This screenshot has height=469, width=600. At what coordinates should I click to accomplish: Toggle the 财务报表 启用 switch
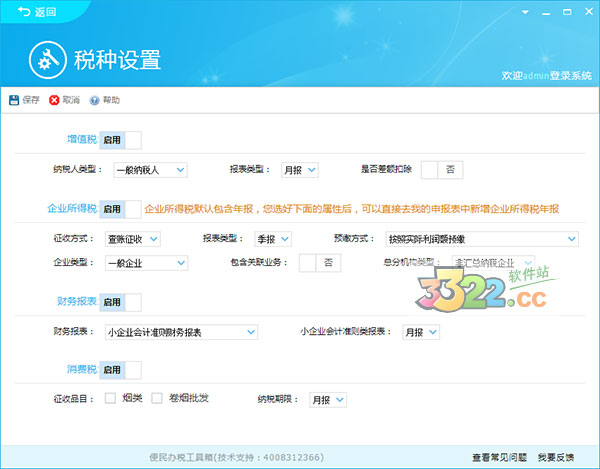tap(121, 302)
